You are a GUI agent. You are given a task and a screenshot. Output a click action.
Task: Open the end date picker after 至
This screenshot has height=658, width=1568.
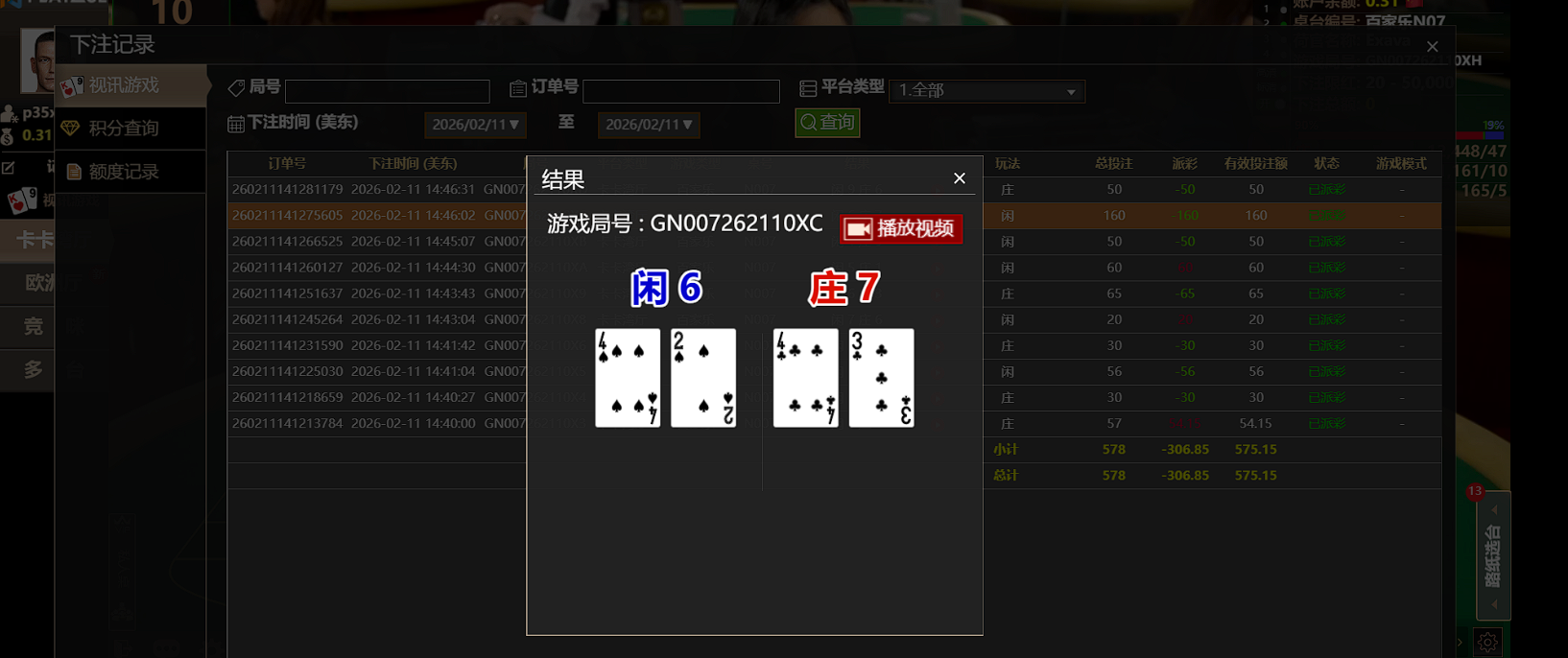pos(649,125)
